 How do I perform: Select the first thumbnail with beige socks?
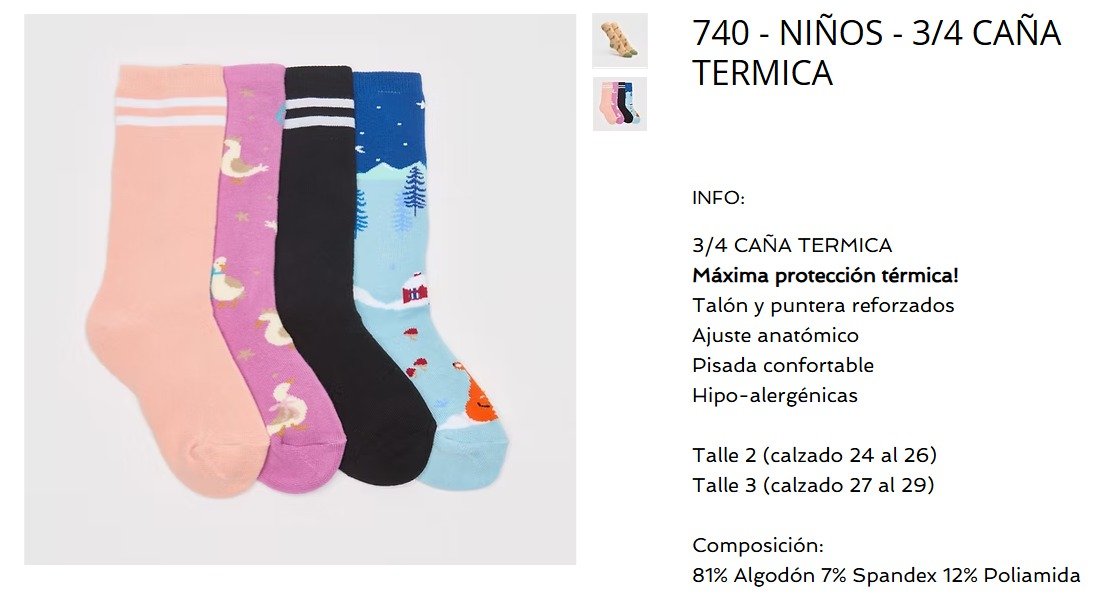click(620, 40)
